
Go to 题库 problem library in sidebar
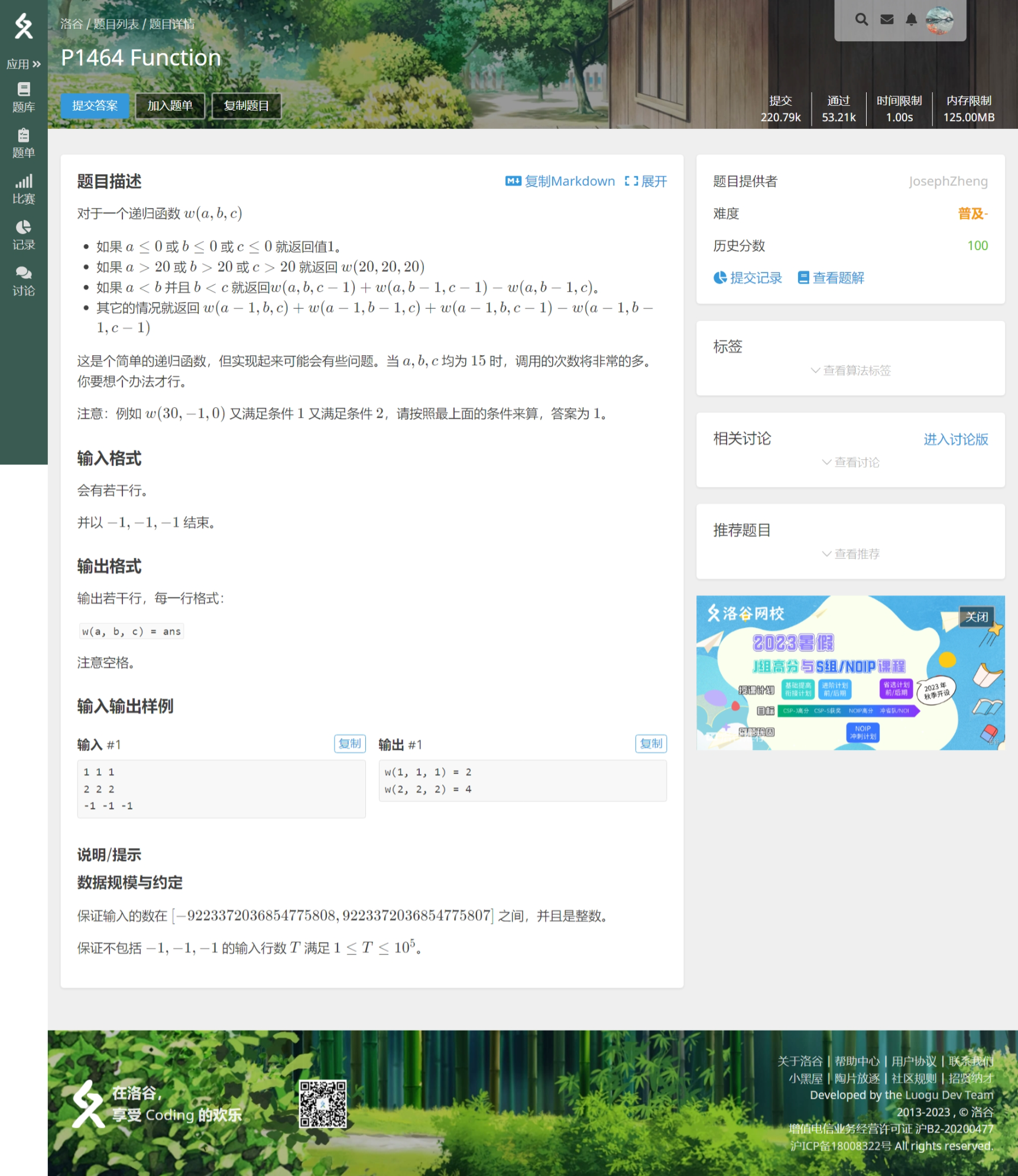24,98
